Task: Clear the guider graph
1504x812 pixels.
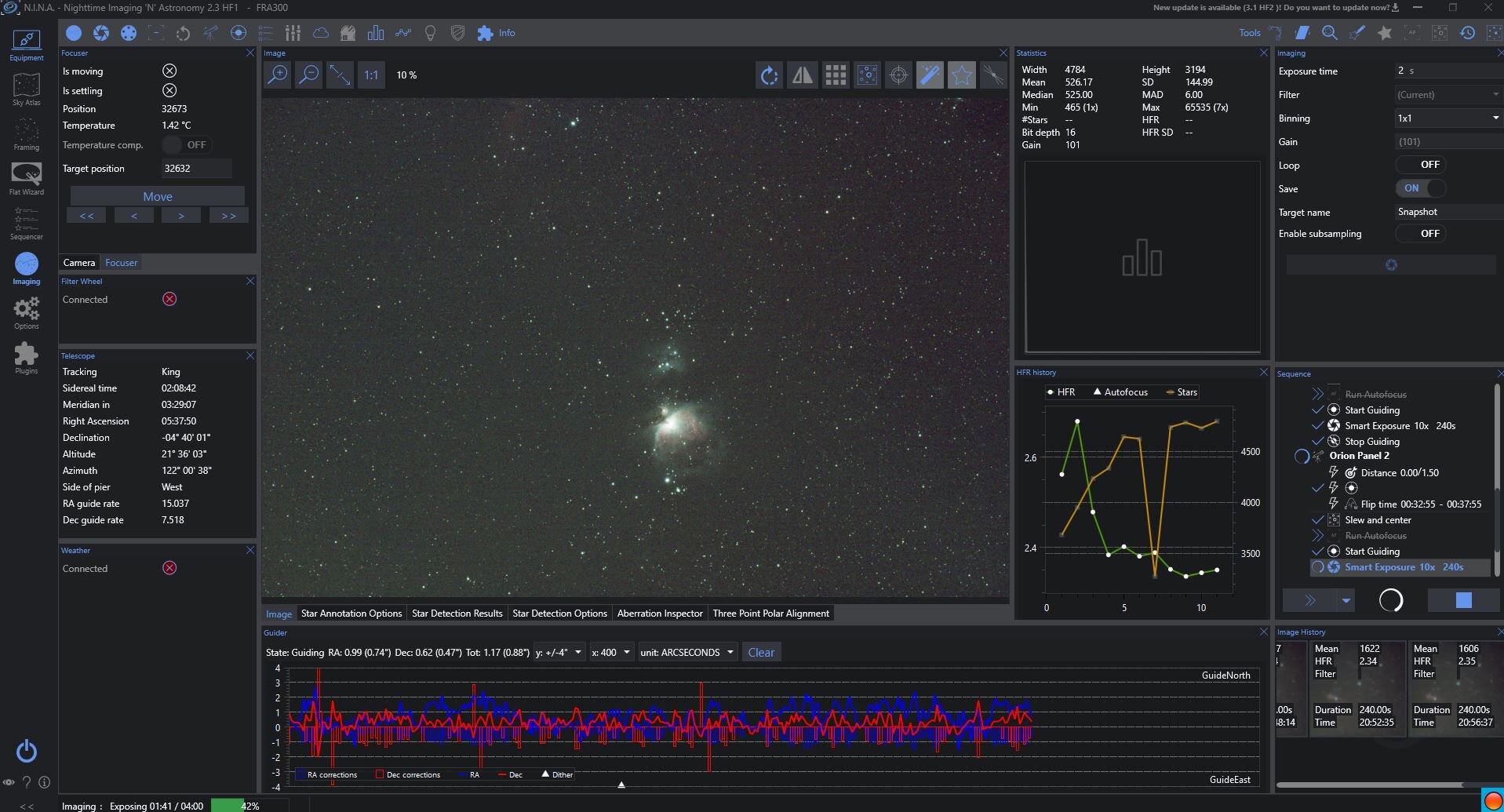Action: (x=760, y=653)
